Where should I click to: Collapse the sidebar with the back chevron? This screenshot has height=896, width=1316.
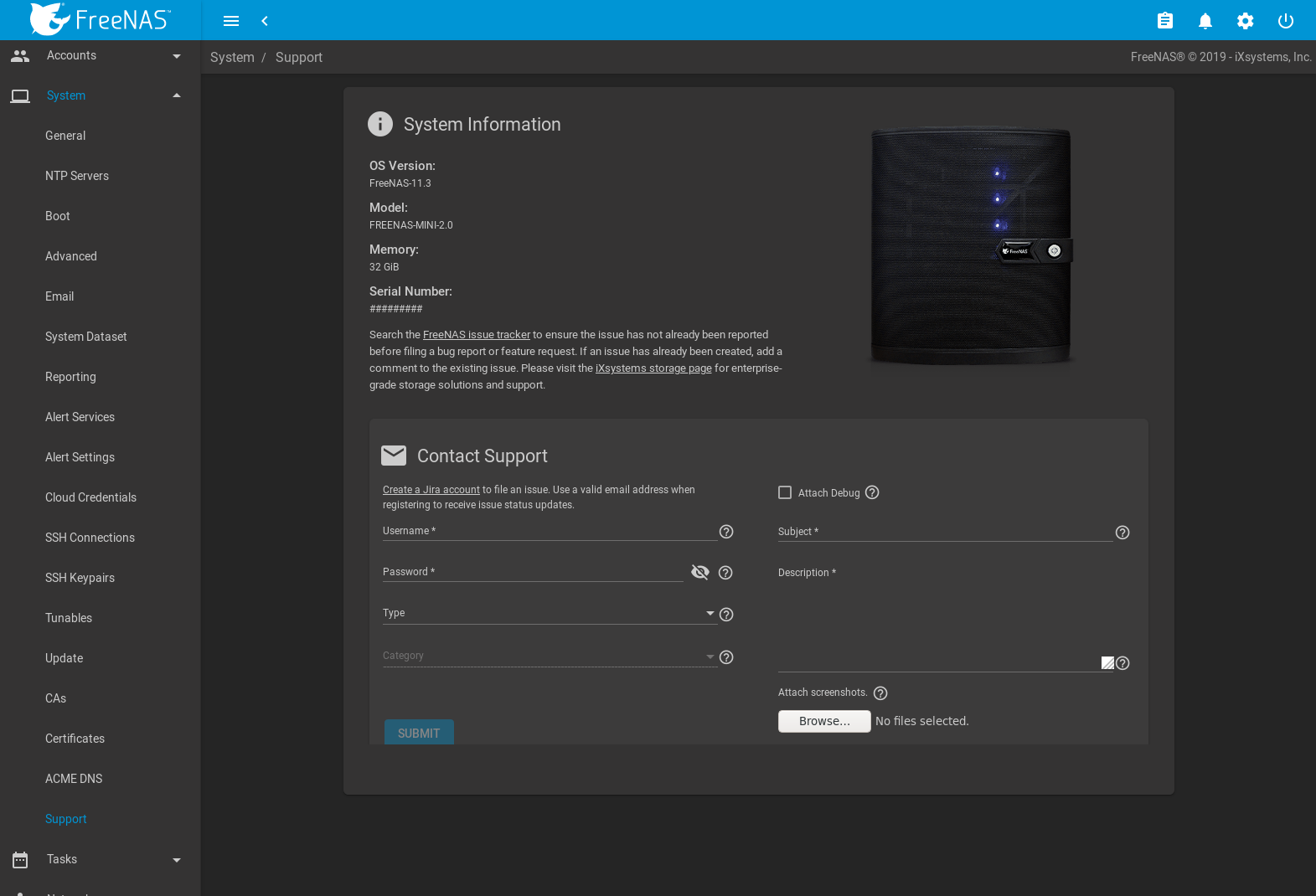[x=265, y=21]
